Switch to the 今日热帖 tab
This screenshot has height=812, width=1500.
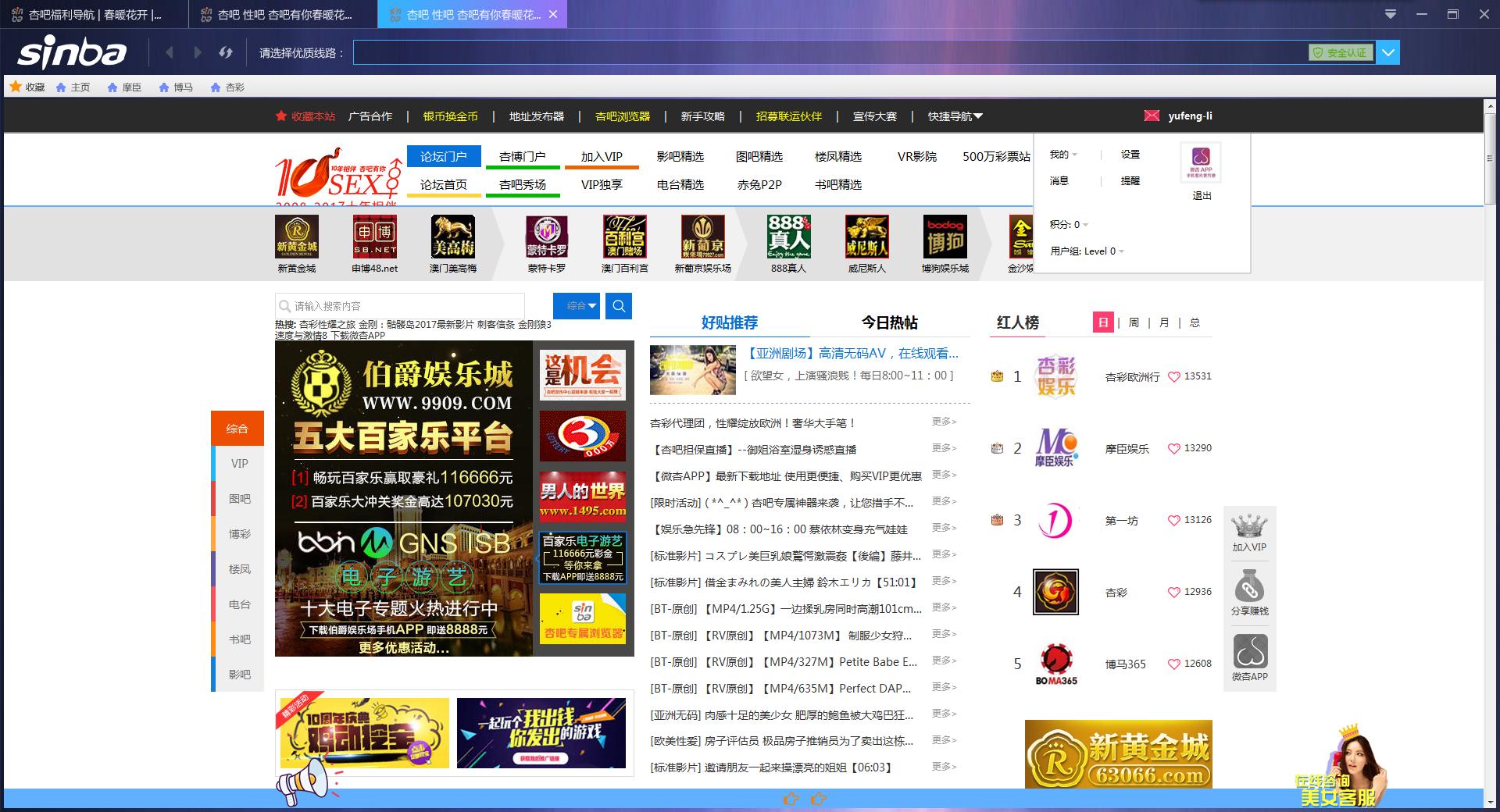[890, 322]
